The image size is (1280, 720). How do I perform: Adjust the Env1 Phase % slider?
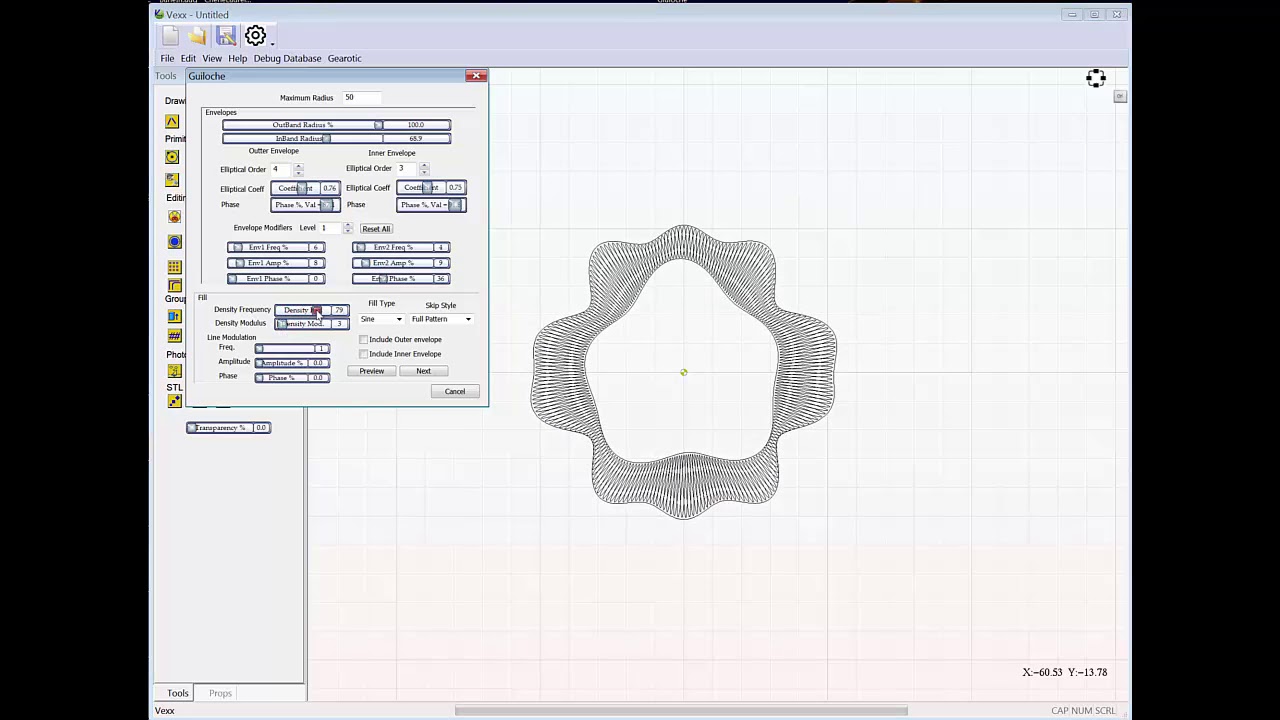[276, 279]
